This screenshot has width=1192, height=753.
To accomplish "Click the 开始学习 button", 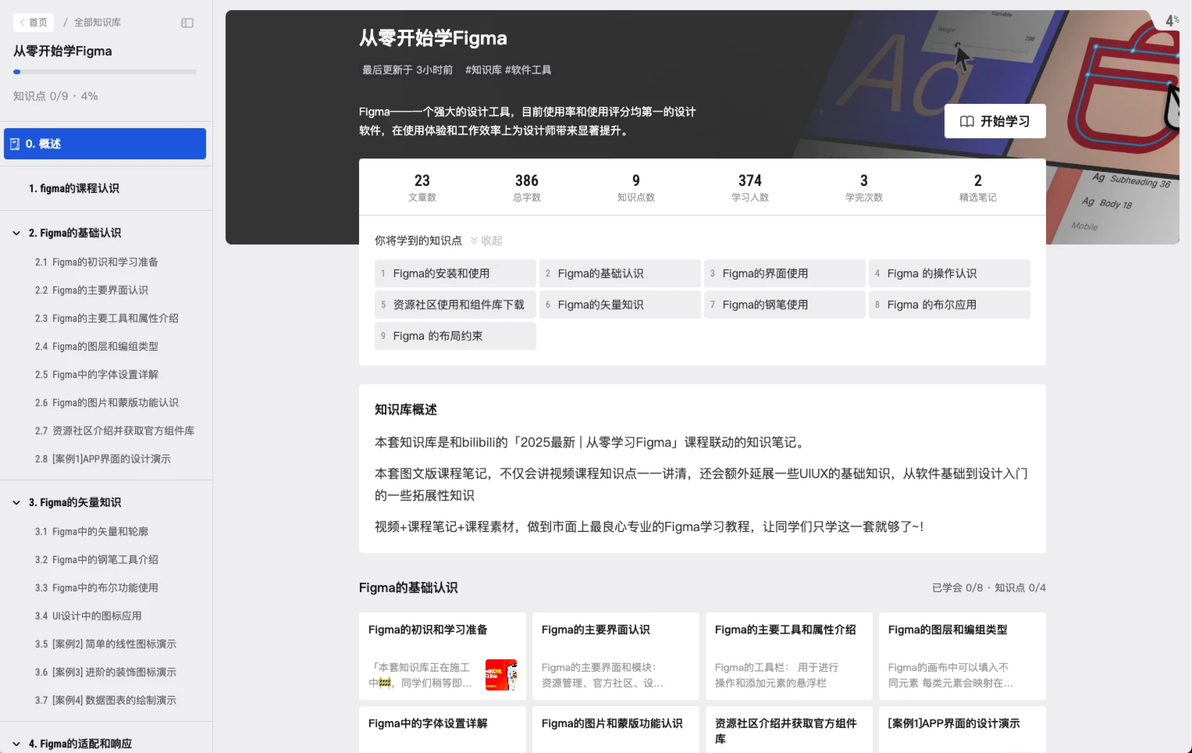I will point(994,122).
